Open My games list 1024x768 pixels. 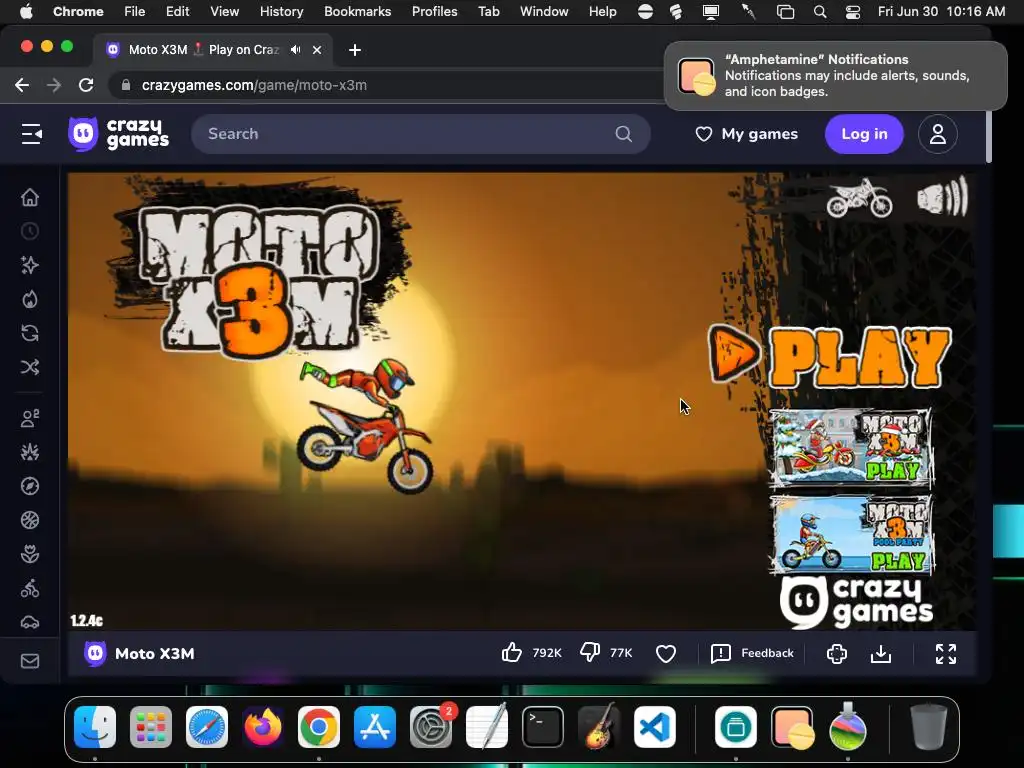746,134
